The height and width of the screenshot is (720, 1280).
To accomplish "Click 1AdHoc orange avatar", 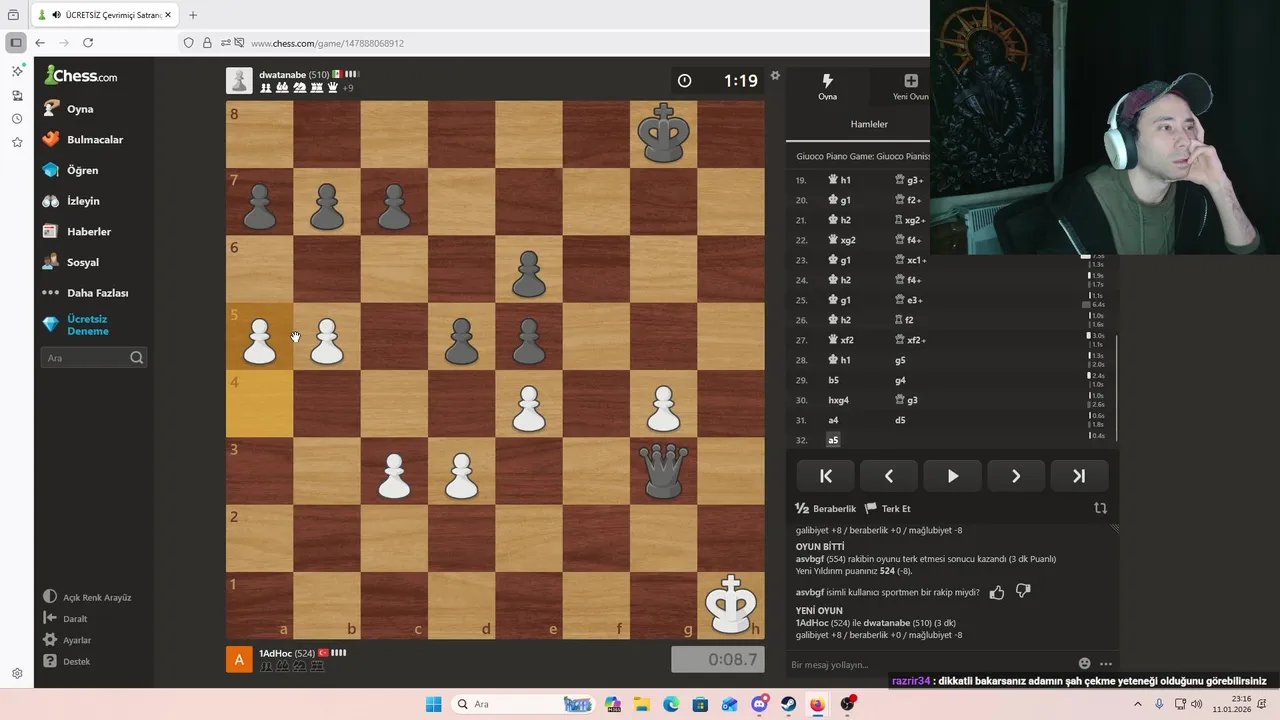I will click(x=239, y=659).
